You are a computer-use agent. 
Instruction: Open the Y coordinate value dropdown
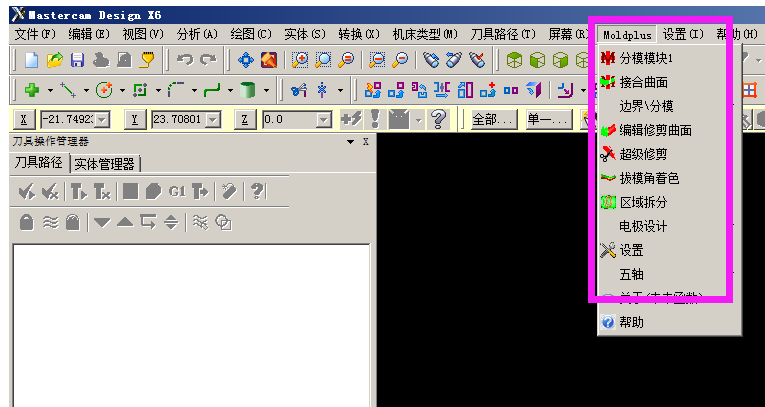click(x=213, y=119)
